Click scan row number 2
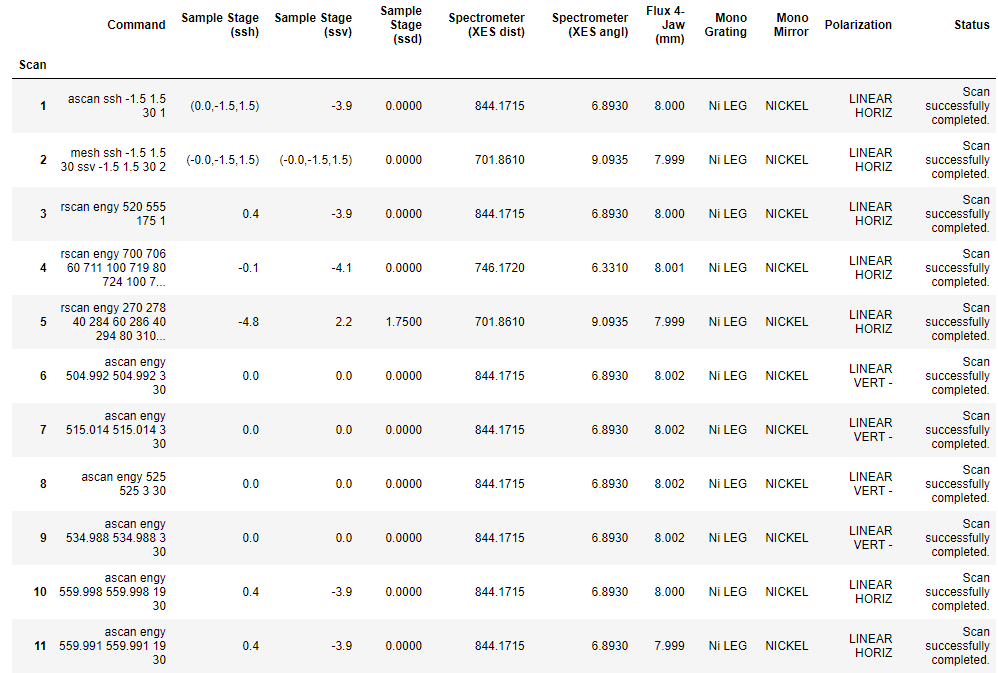The width and height of the screenshot is (998, 673). pyautogui.click(x=43, y=160)
